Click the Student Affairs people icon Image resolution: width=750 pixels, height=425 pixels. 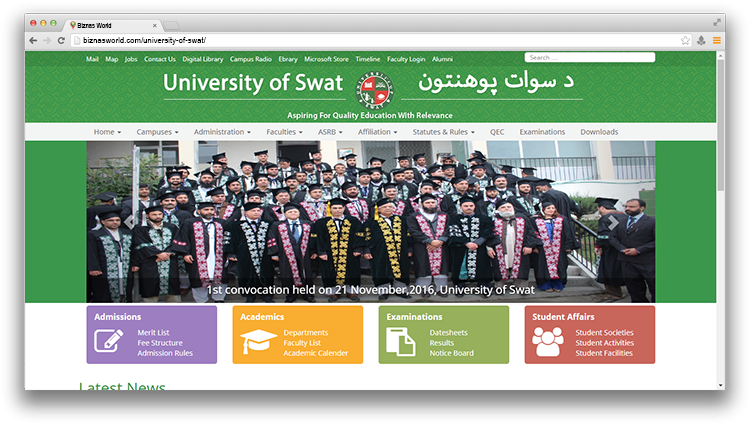click(547, 342)
